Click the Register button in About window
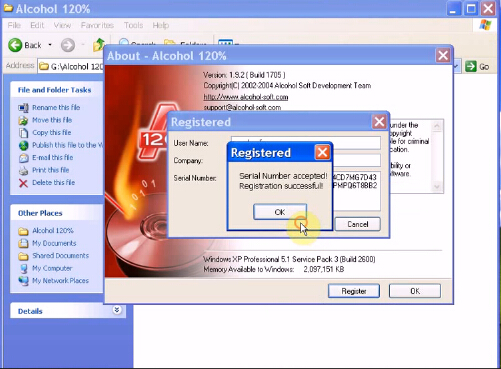Viewport: 501px width, 369px height. (354, 291)
